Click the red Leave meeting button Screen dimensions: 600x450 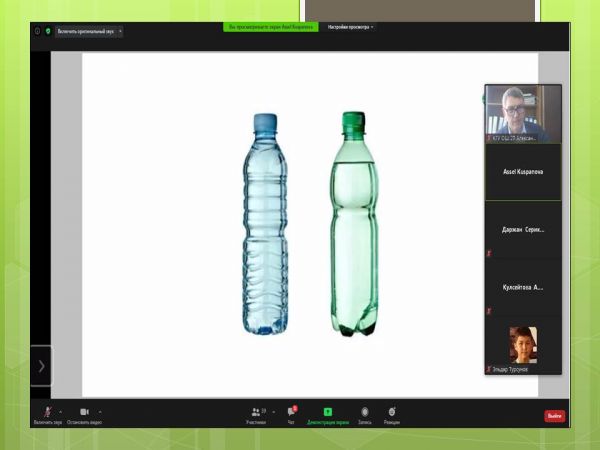coord(554,415)
